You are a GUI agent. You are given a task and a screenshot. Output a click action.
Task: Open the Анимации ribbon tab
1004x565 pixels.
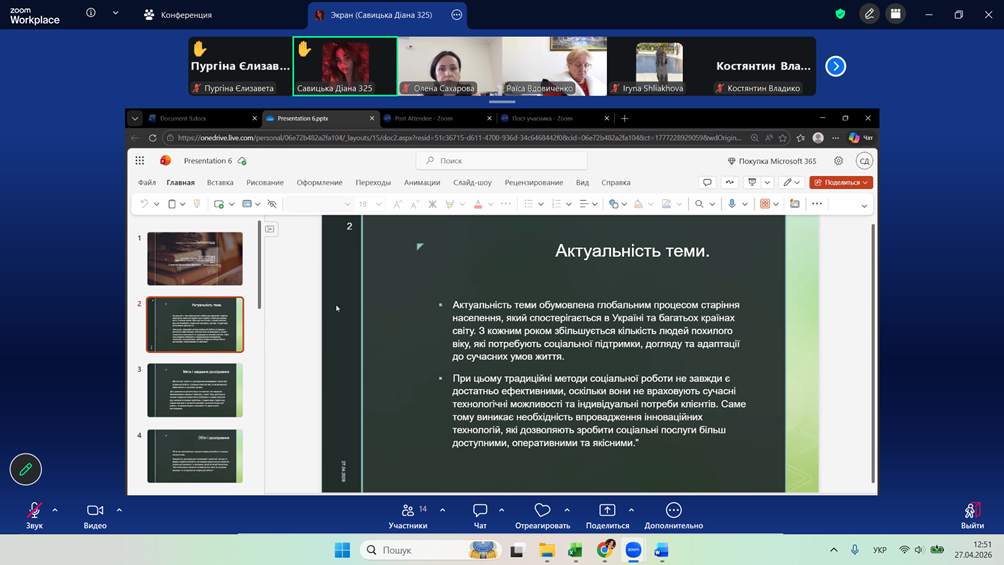[x=422, y=183]
